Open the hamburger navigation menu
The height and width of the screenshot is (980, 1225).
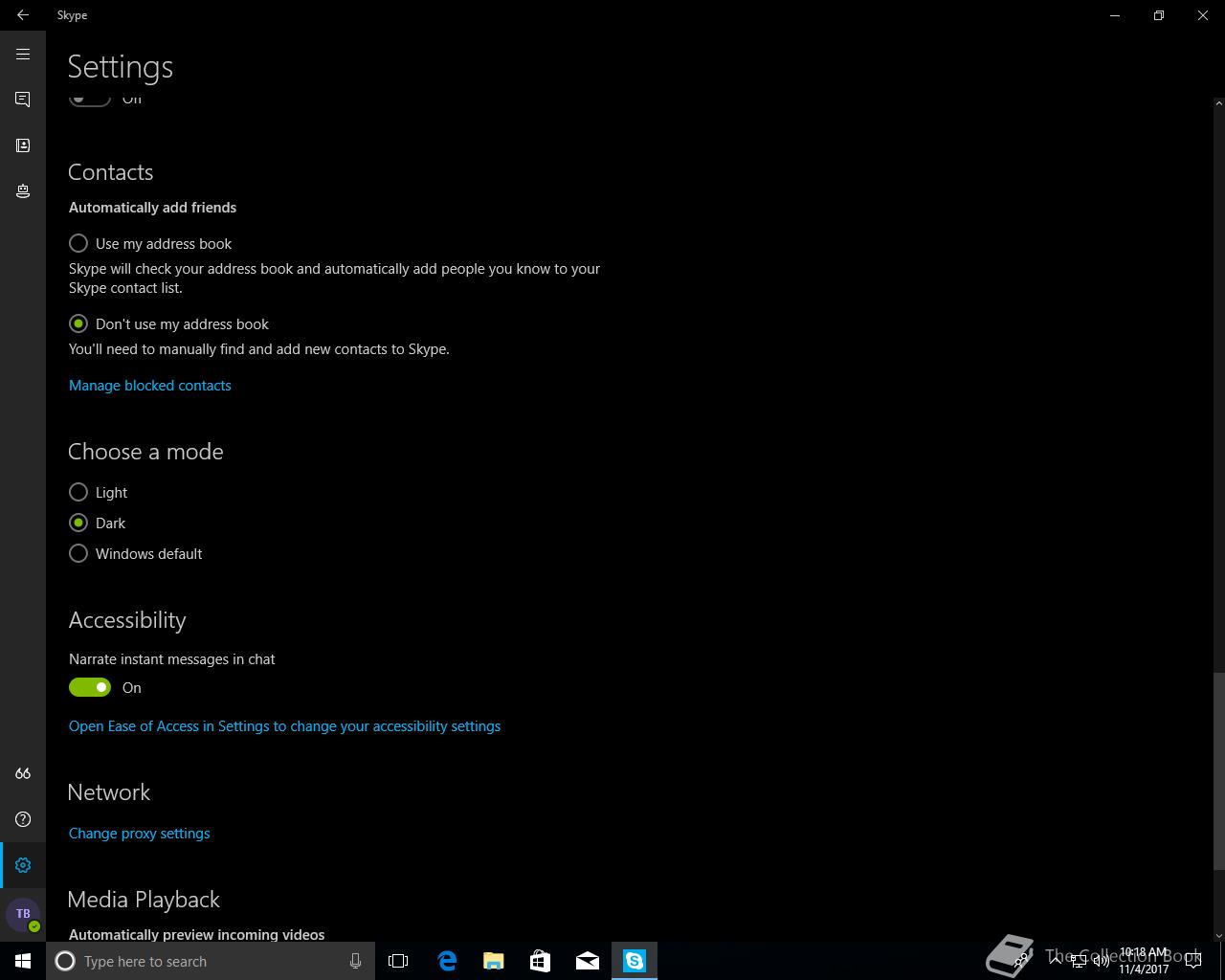23,55
